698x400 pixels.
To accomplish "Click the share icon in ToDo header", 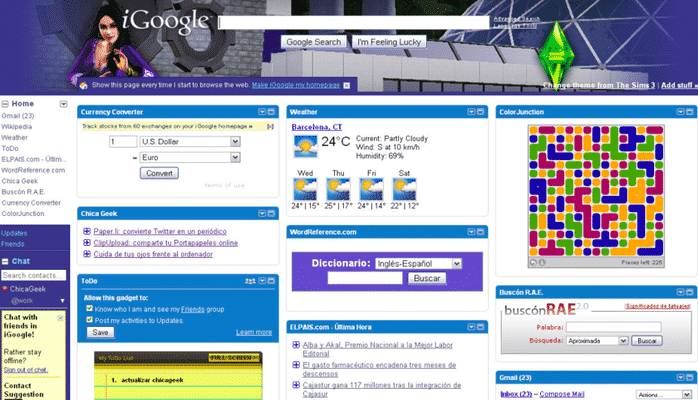I will [250, 281].
